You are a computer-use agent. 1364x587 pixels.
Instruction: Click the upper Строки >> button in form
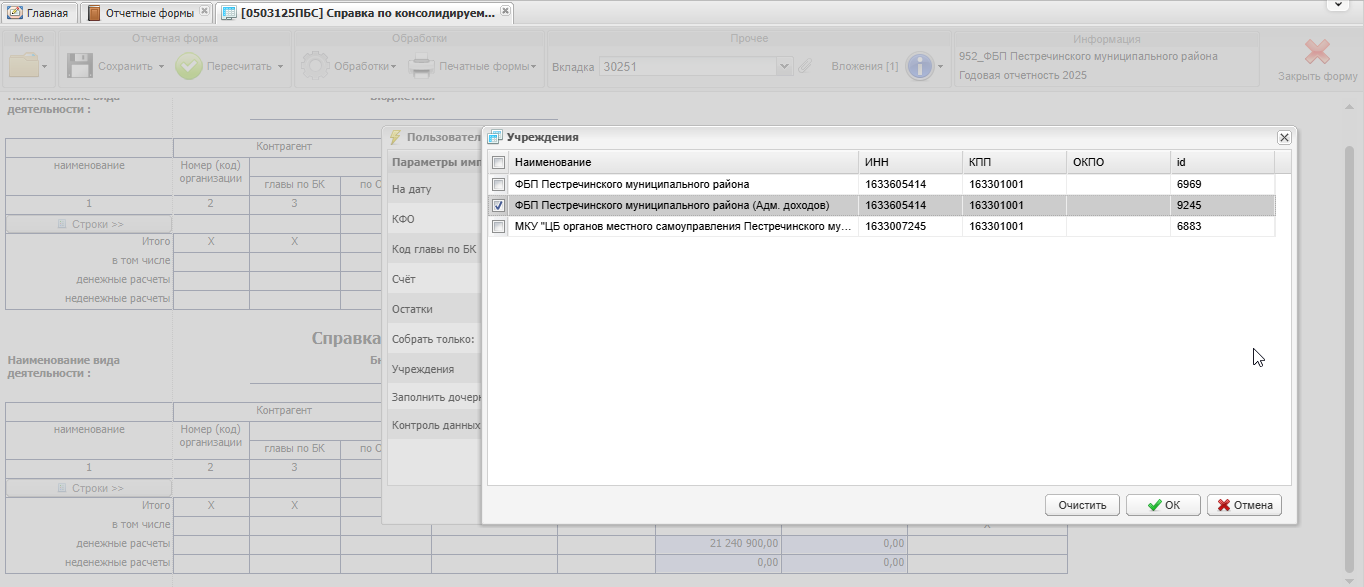89,224
